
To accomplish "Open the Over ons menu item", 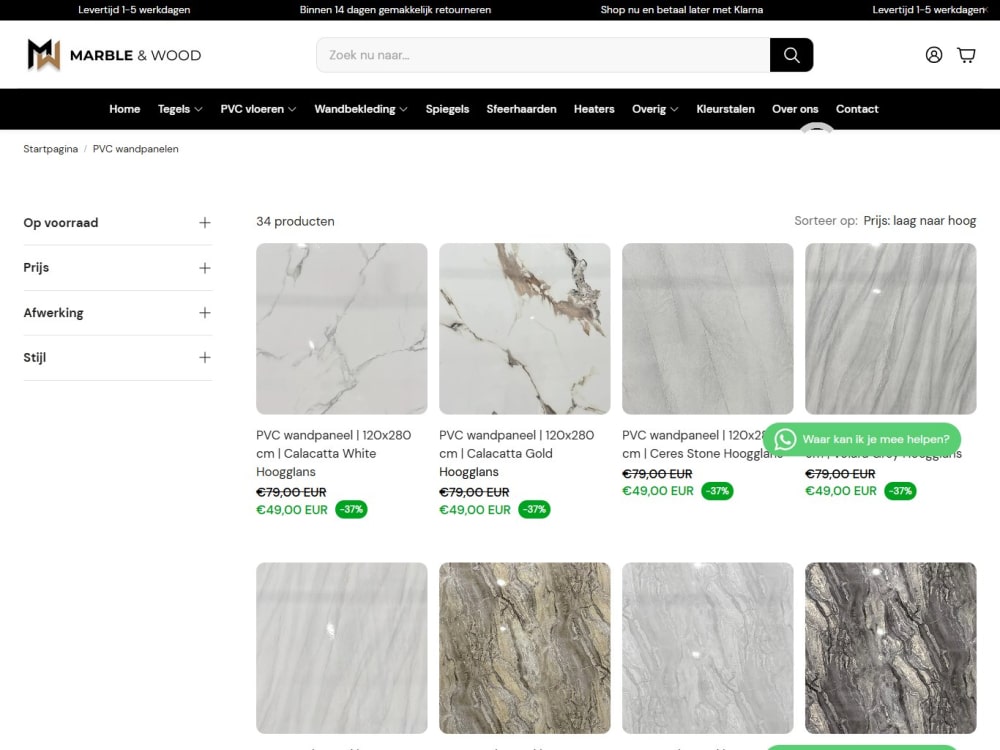I will (795, 109).
